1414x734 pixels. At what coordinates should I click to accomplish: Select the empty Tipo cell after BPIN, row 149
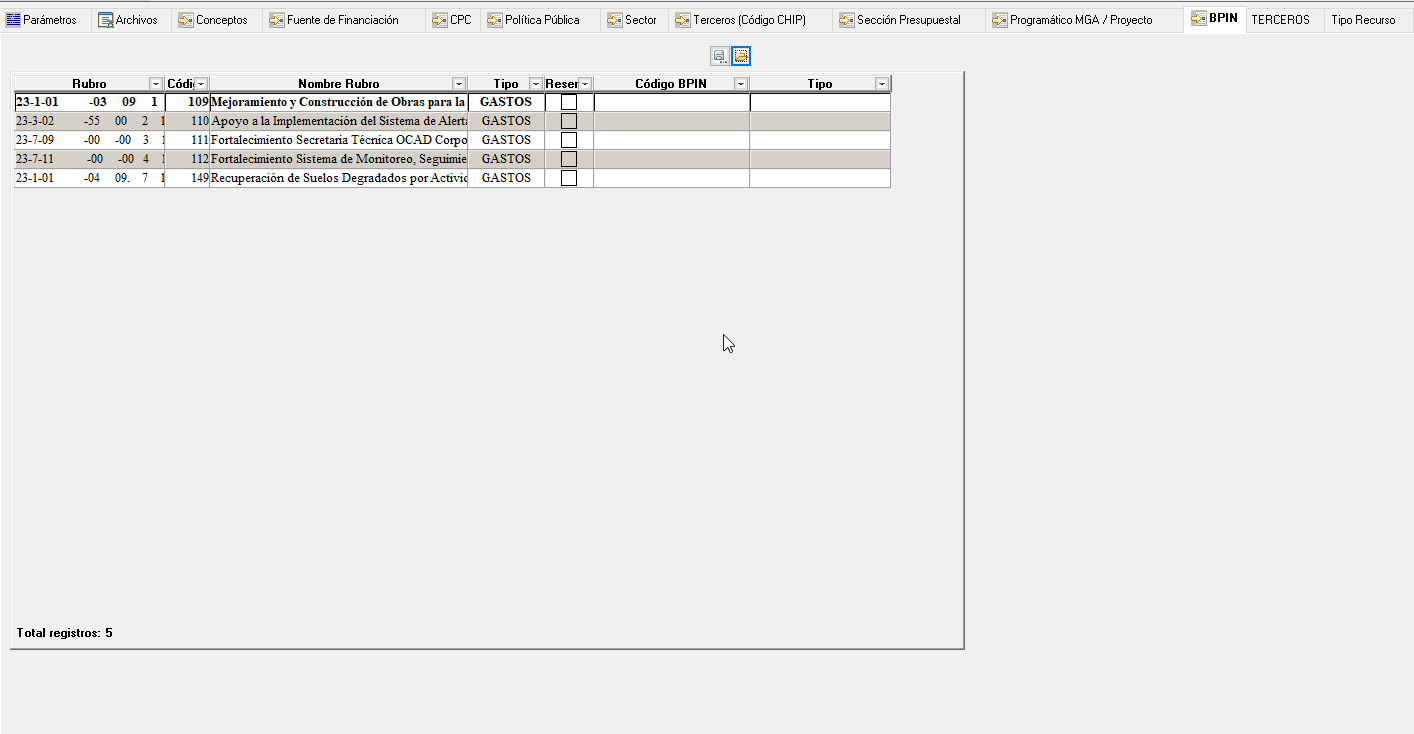(x=820, y=178)
